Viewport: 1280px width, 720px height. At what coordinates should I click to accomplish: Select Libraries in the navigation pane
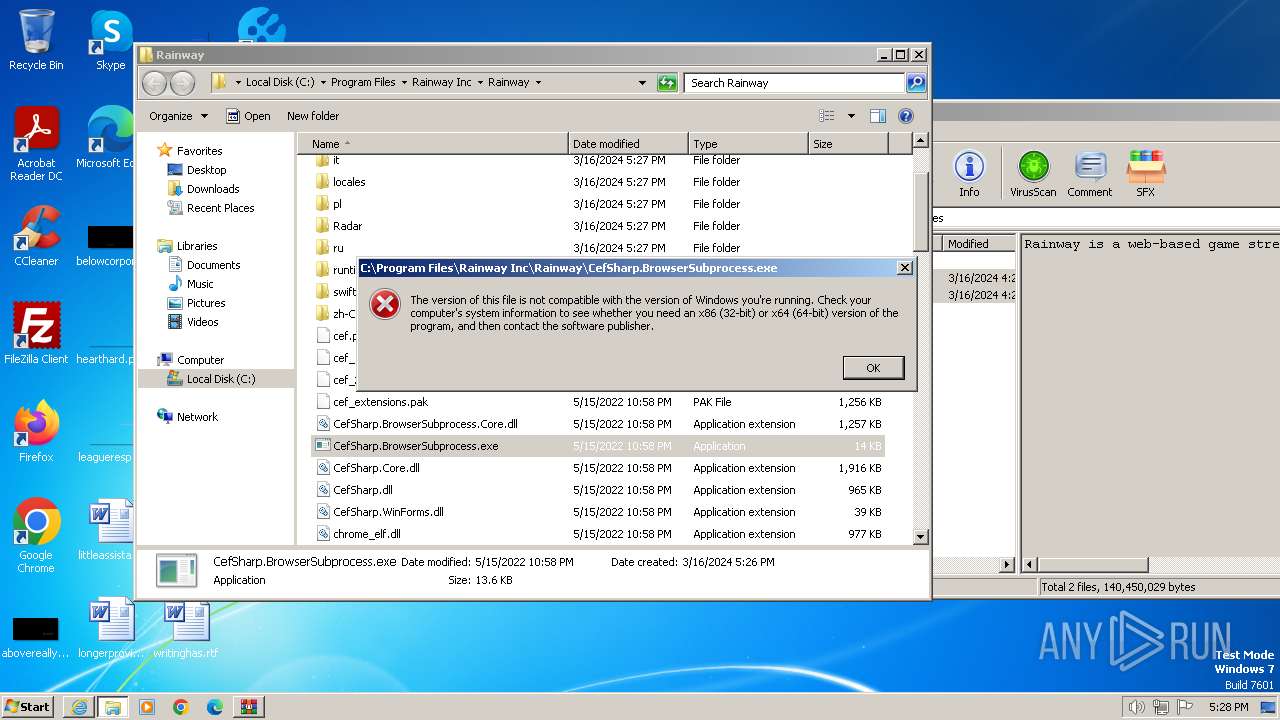[197, 246]
